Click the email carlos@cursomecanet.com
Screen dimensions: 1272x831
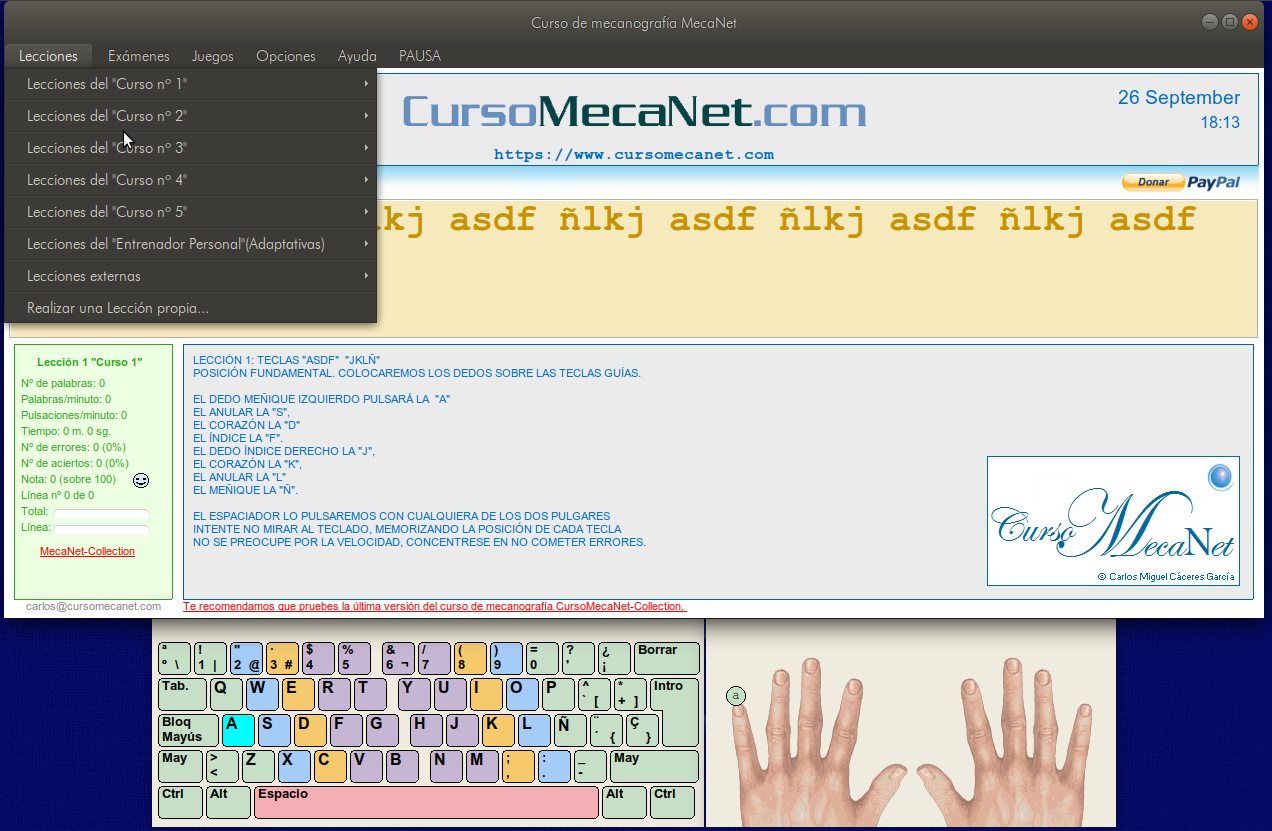pyautogui.click(x=93, y=606)
